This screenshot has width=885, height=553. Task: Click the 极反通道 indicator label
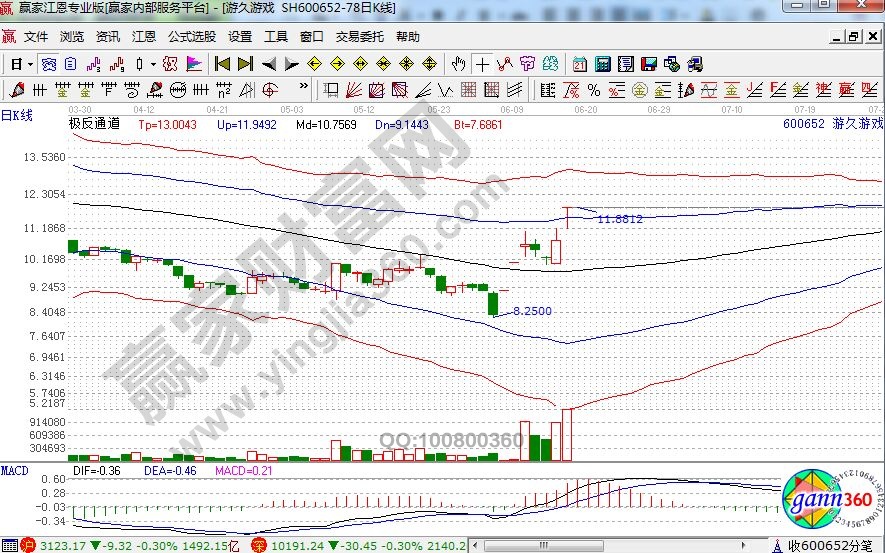click(94, 124)
